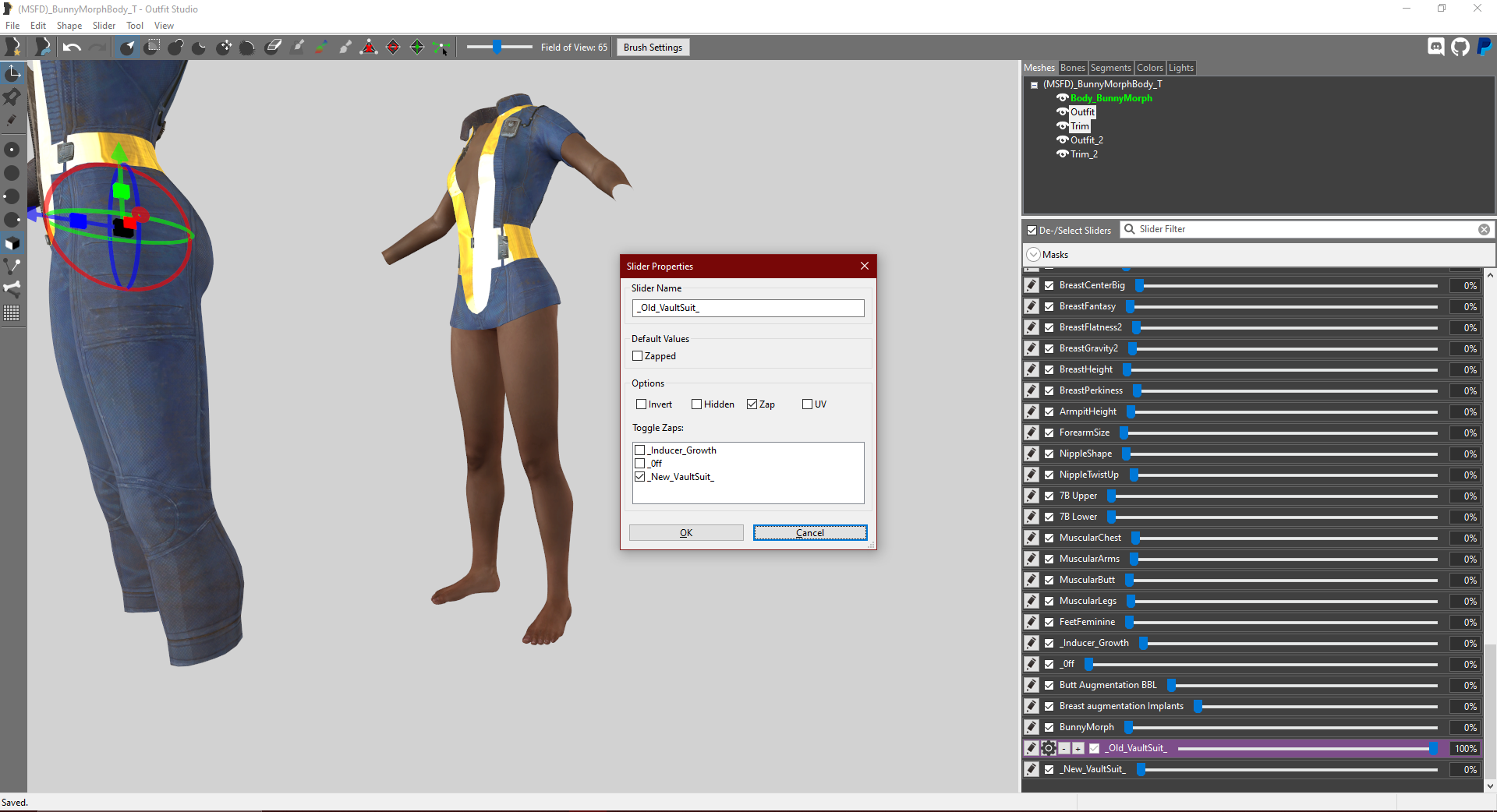Screen dimensions: 1497x812
Task: Clear the Slider Filter with X button
Action: point(1484,230)
